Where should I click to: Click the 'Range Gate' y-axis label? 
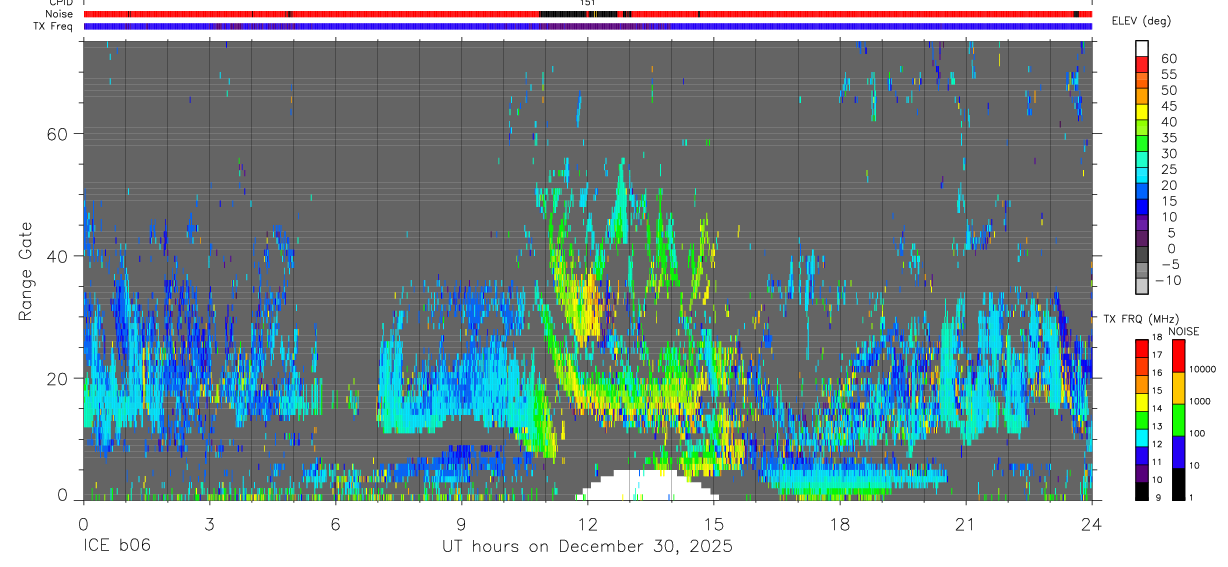[x=25, y=272]
